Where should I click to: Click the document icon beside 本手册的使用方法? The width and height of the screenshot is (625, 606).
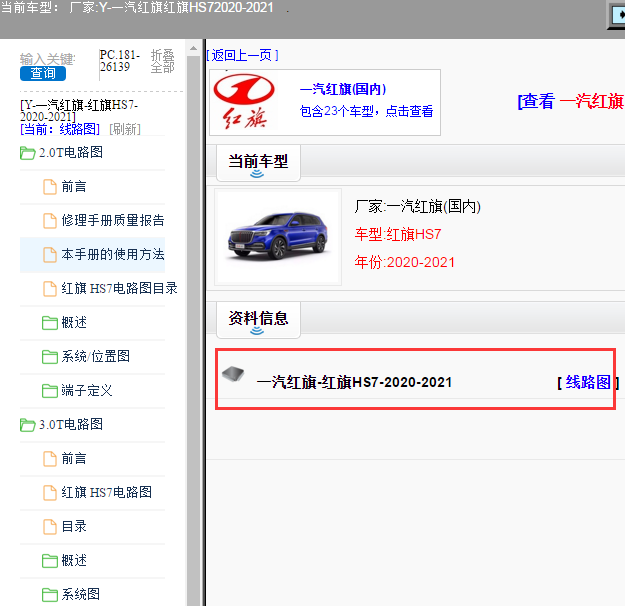(50, 254)
